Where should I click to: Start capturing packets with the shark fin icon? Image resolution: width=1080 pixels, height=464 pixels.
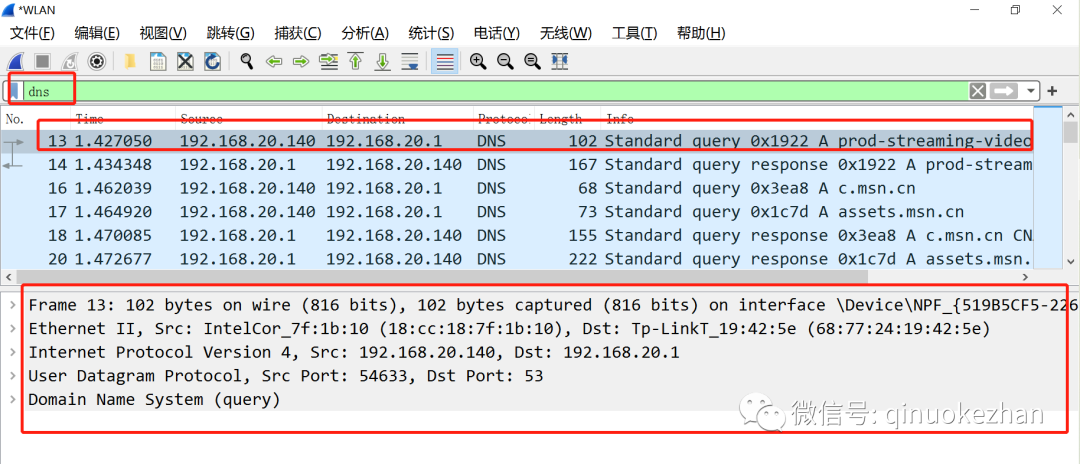click(x=16, y=61)
